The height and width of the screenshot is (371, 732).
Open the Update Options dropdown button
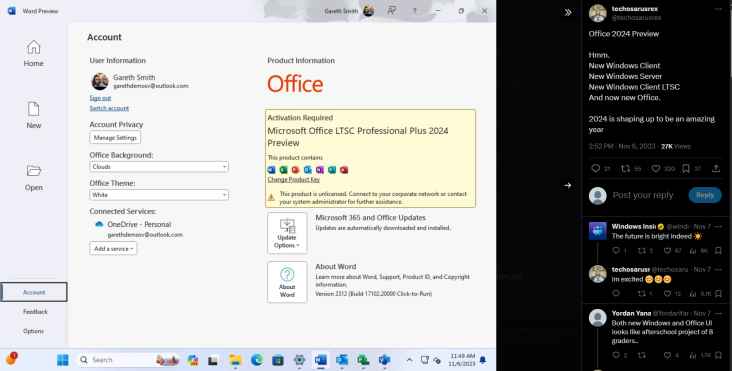click(x=287, y=233)
